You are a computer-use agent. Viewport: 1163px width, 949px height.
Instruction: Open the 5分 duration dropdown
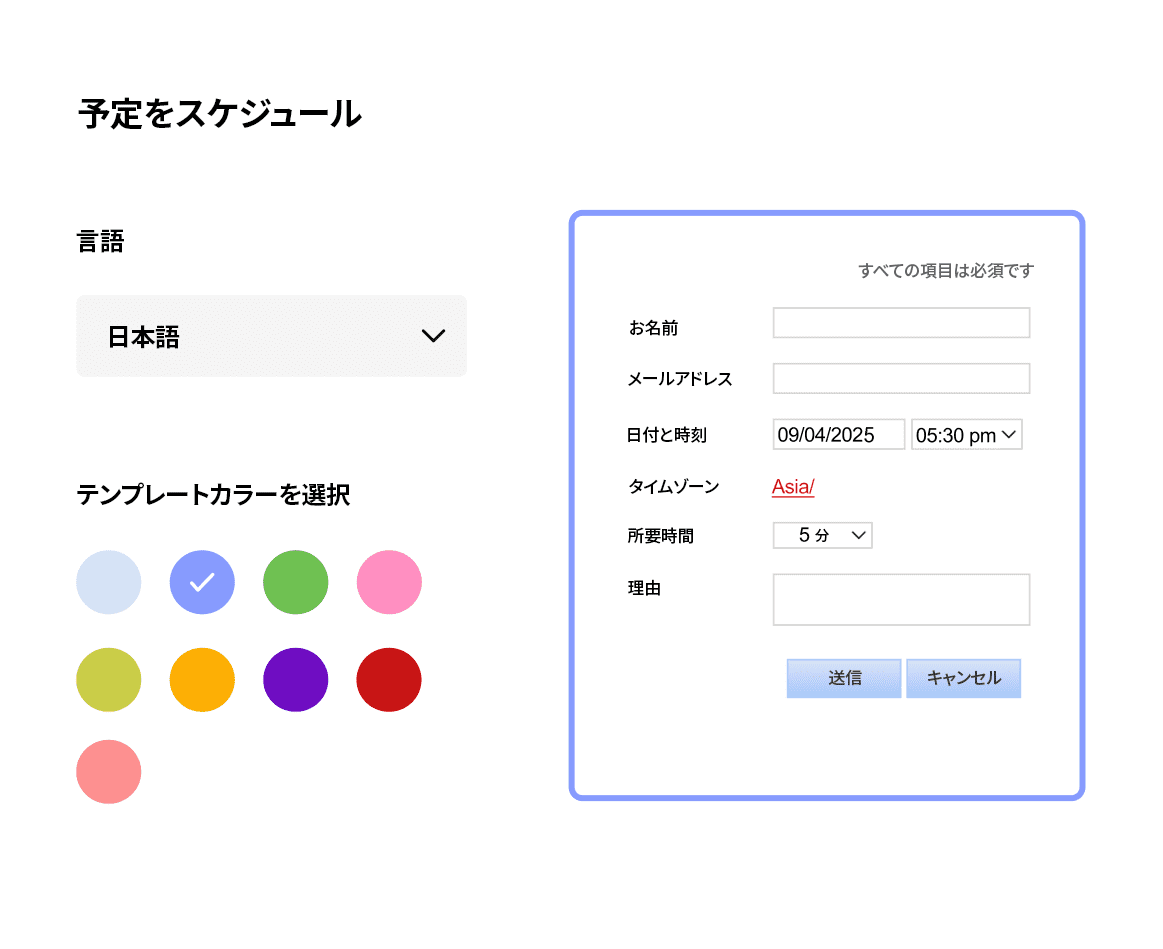[x=822, y=535]
